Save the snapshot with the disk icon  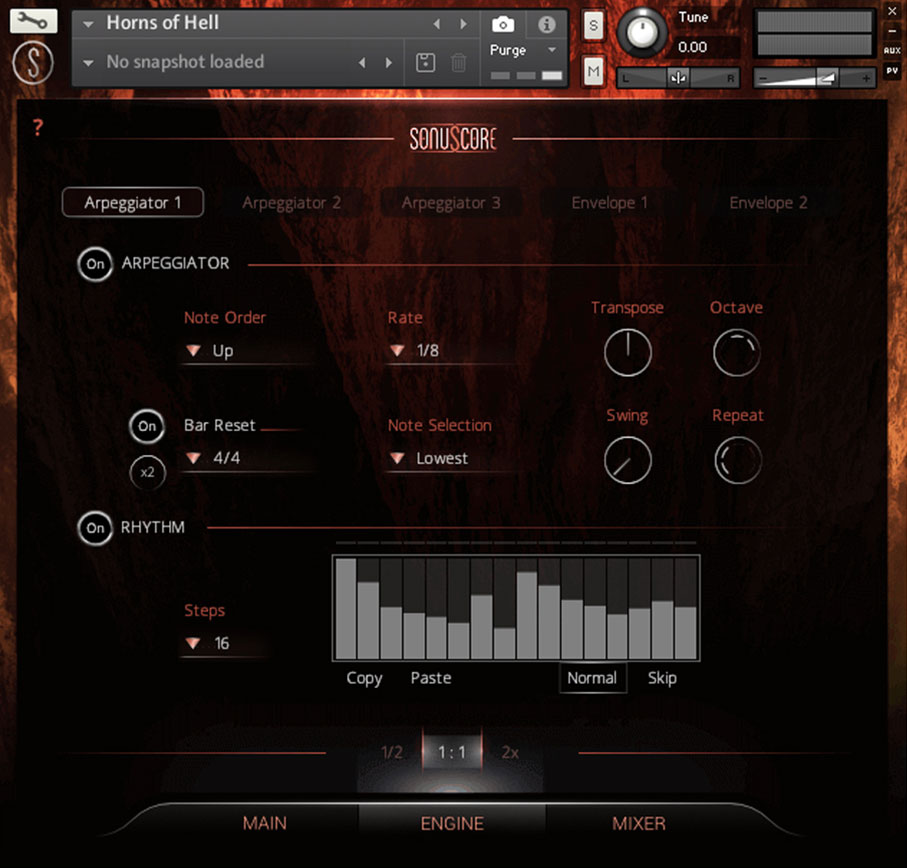pos(426,62)
